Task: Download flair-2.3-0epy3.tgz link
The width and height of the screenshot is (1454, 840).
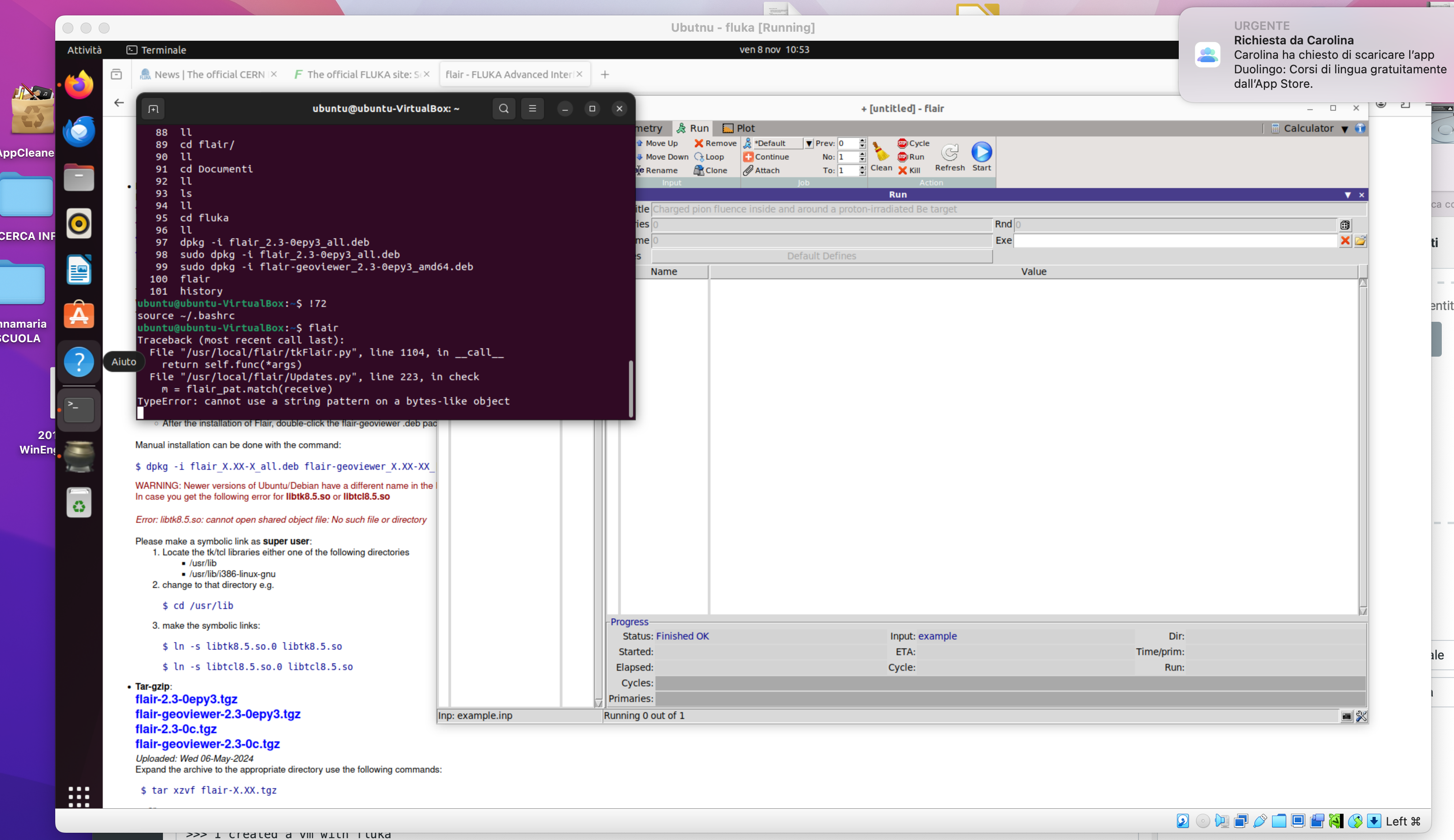Action: click(187, 699)
